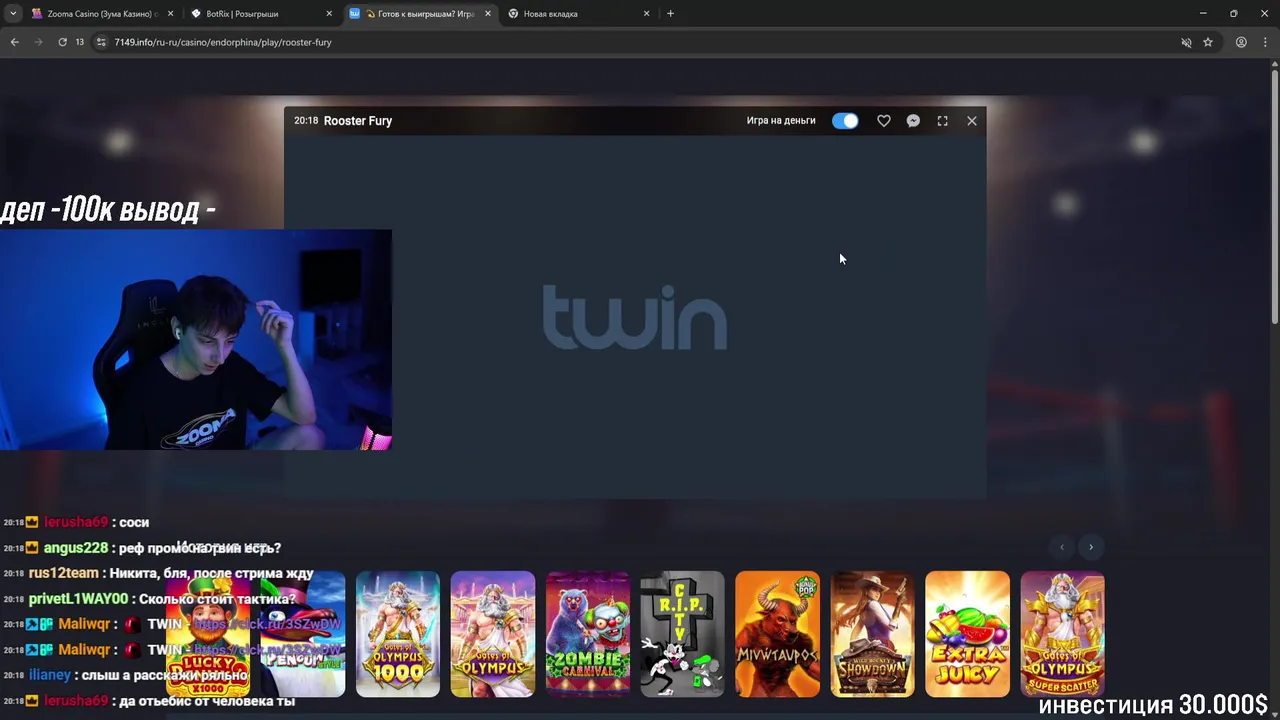Add Rooster Fury to favorites with heart icon

tap(884, 120)
